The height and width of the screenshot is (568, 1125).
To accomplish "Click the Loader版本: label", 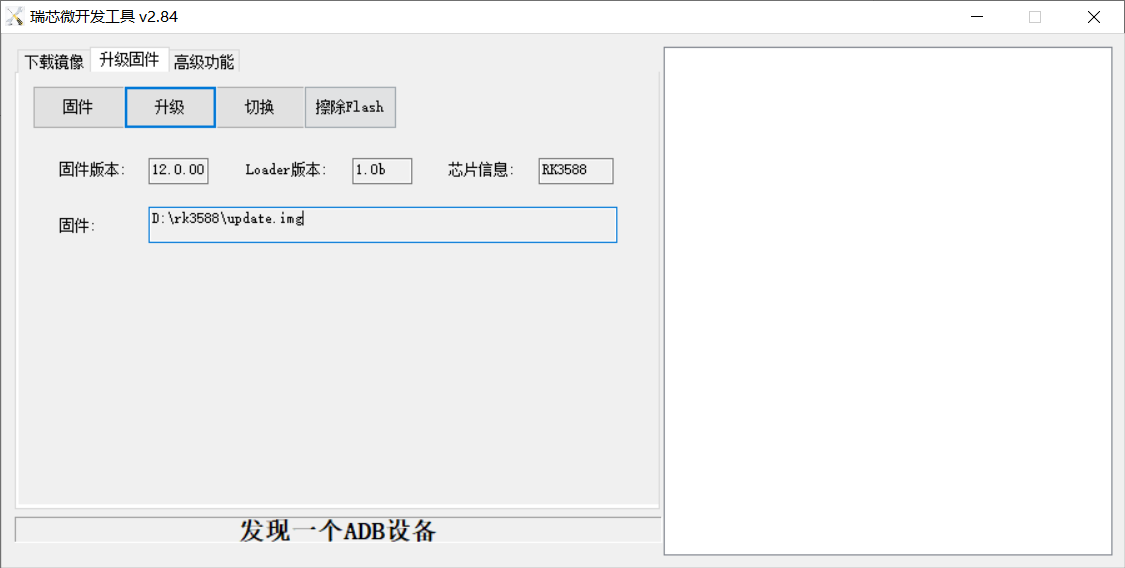I will pyautogui.click(x=286, y=171).
